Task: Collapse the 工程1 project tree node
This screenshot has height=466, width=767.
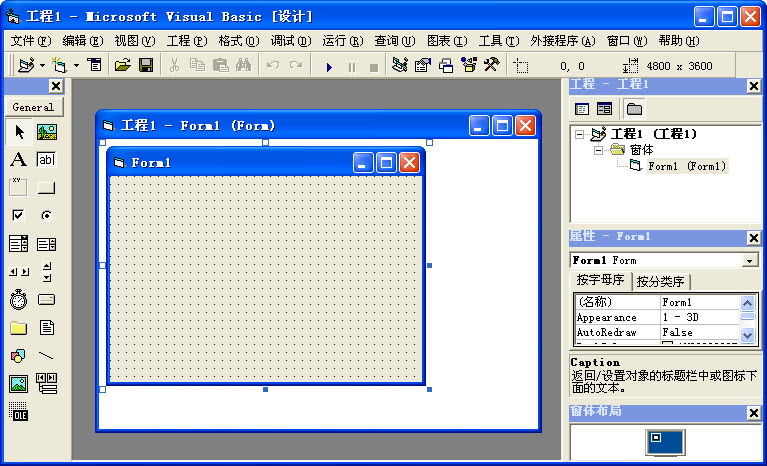Action: 581,134
